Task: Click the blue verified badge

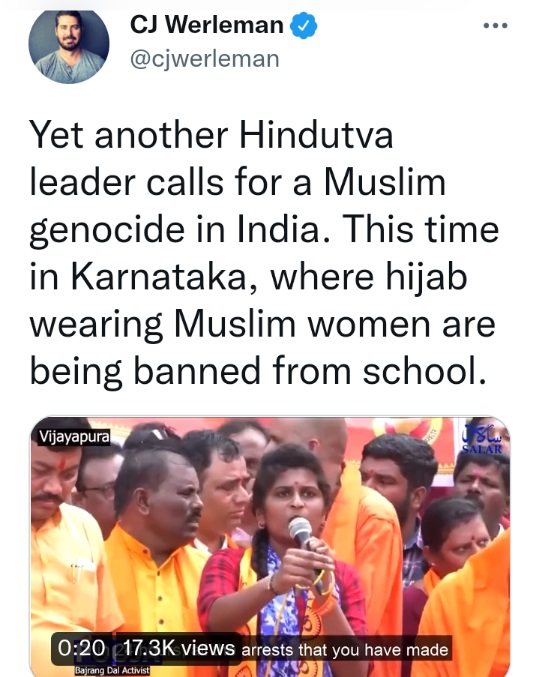Action: click(x=303, y=25)
